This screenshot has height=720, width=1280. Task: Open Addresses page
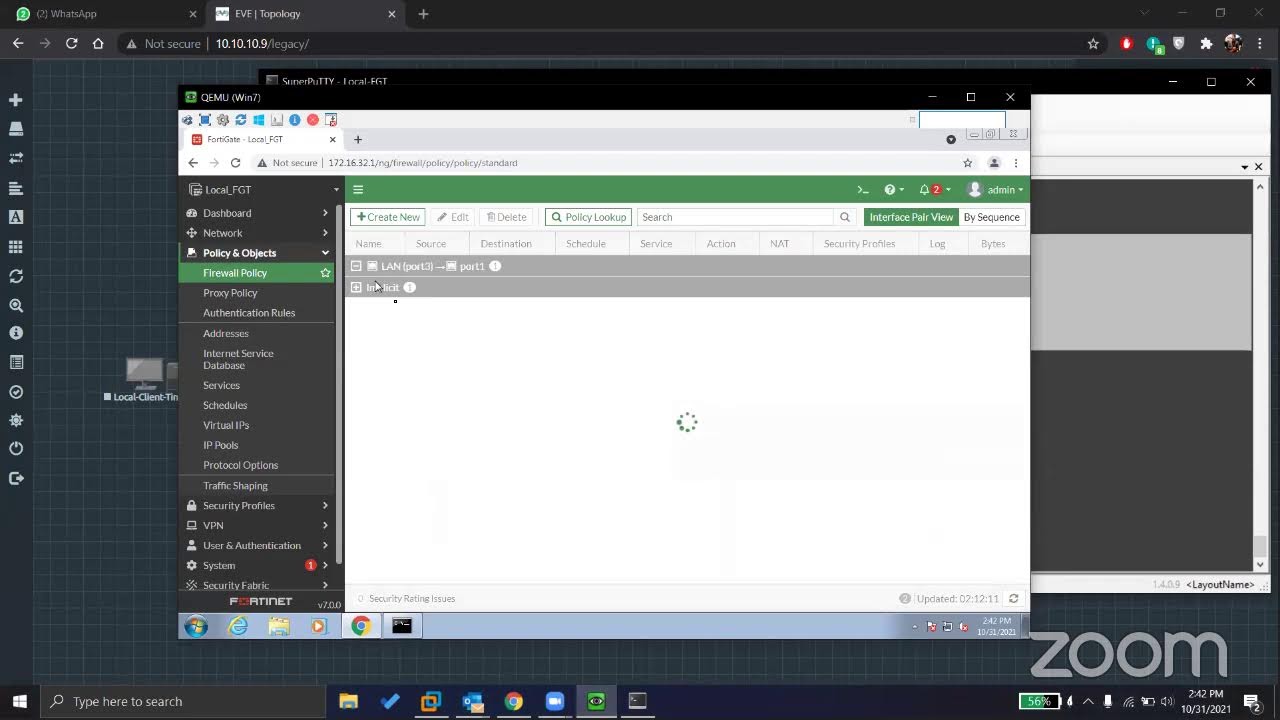(226, 334)
